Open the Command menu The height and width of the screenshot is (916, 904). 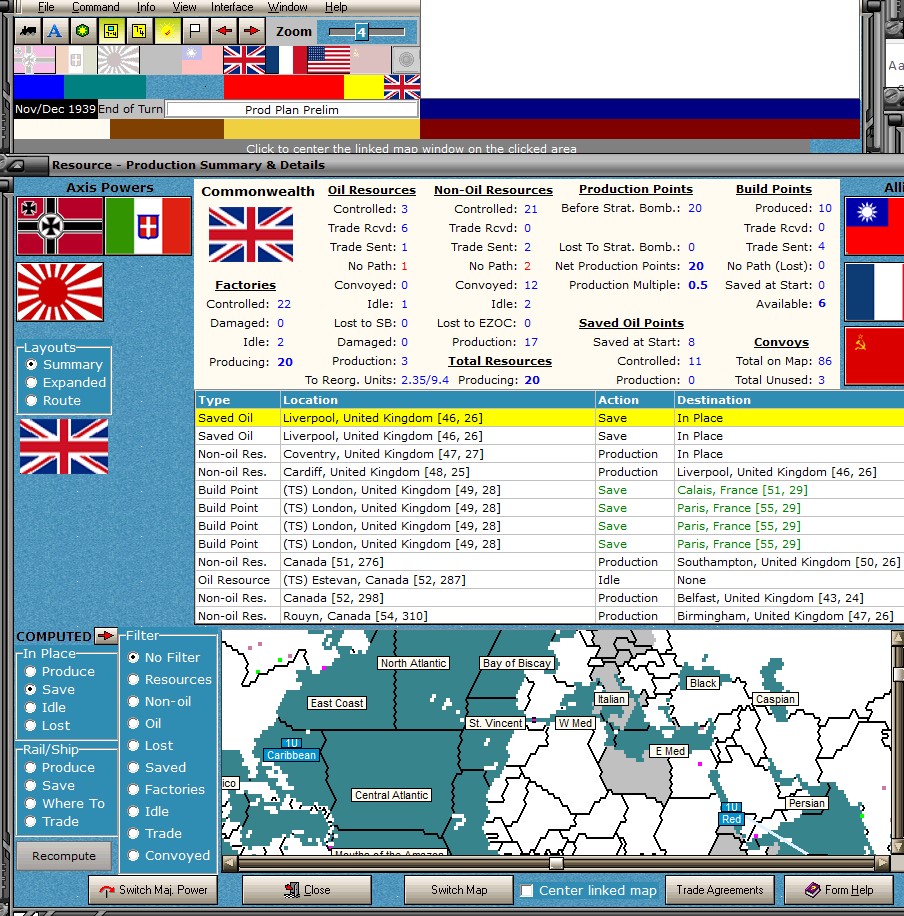(x=96, y=7)
